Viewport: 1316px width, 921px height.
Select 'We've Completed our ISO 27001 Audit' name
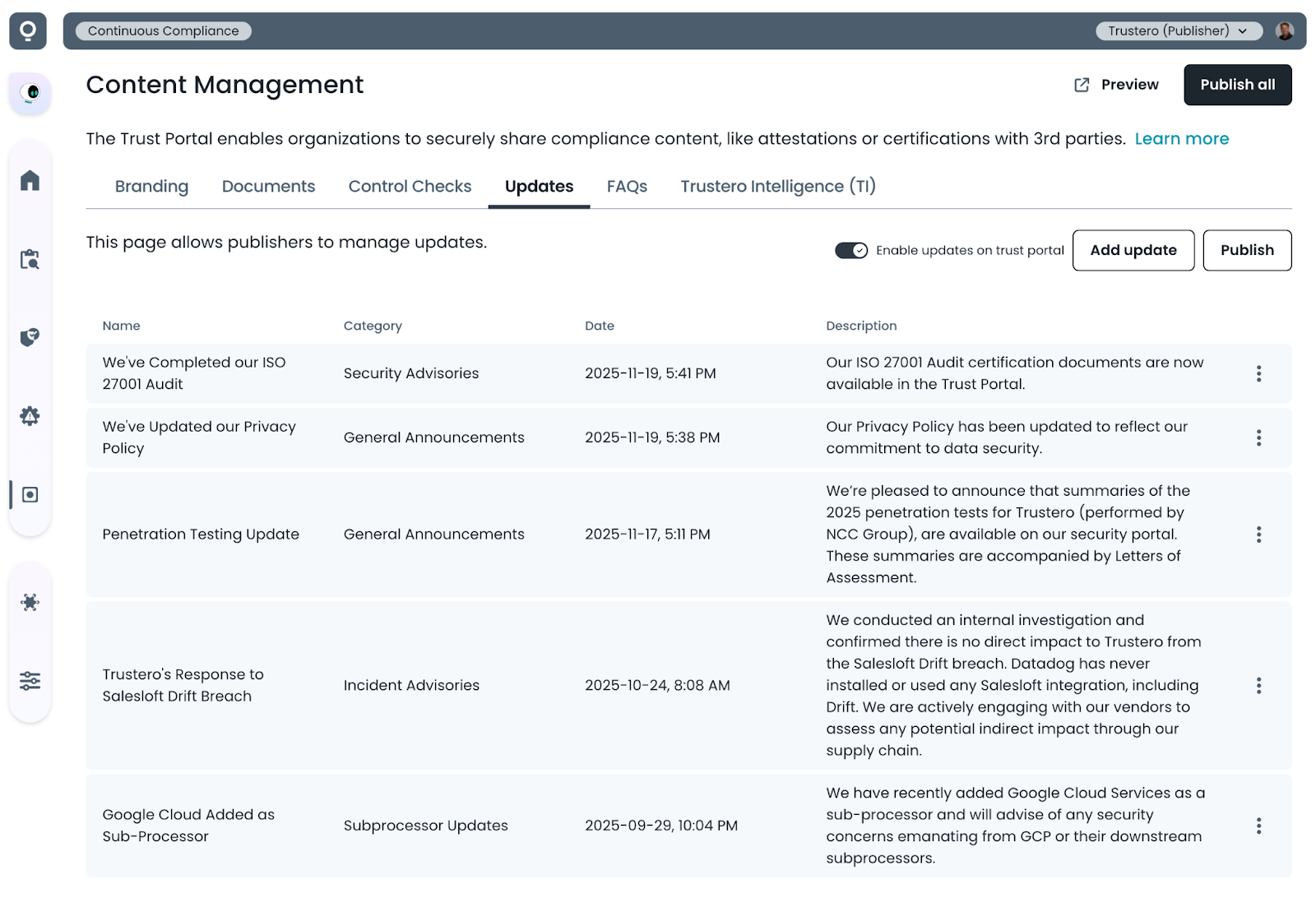coord(194,373)
